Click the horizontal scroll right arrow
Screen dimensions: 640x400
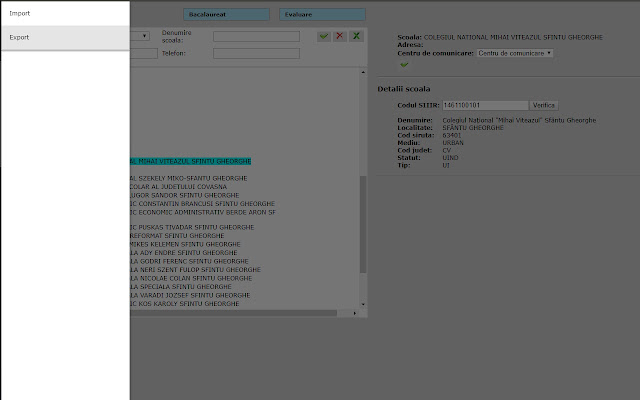coord(354,313)
